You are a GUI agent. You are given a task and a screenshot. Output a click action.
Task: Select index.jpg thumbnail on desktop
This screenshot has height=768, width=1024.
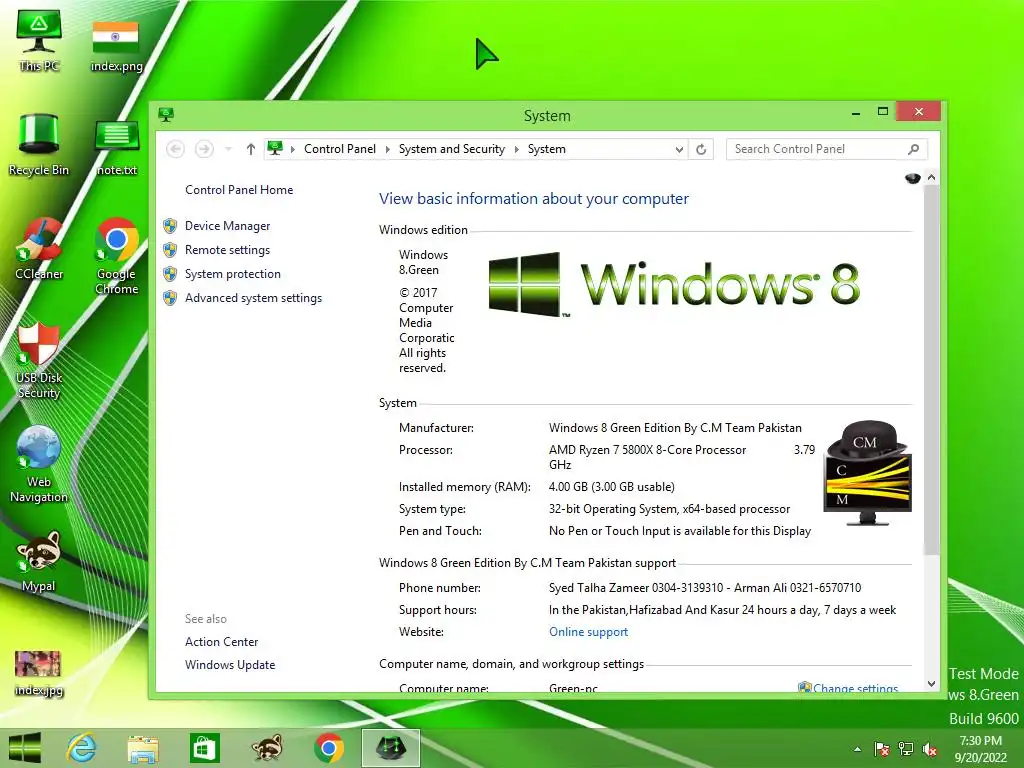pos(39,673)
